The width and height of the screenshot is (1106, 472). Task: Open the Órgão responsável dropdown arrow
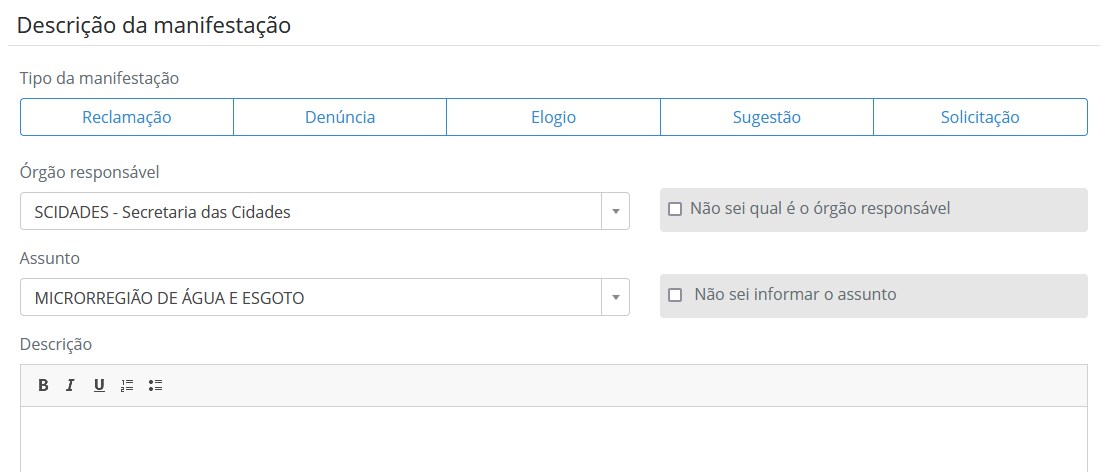(x=615, y=211)
